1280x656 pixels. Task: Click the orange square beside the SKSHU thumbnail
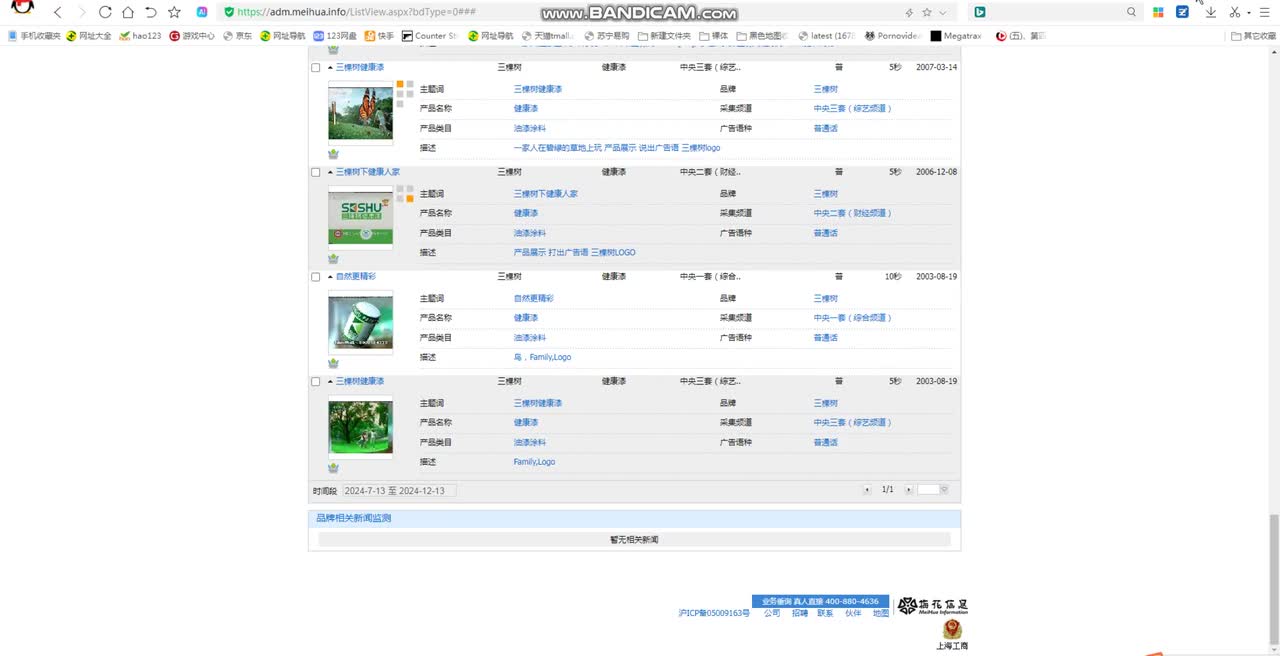tap(409, 198)
